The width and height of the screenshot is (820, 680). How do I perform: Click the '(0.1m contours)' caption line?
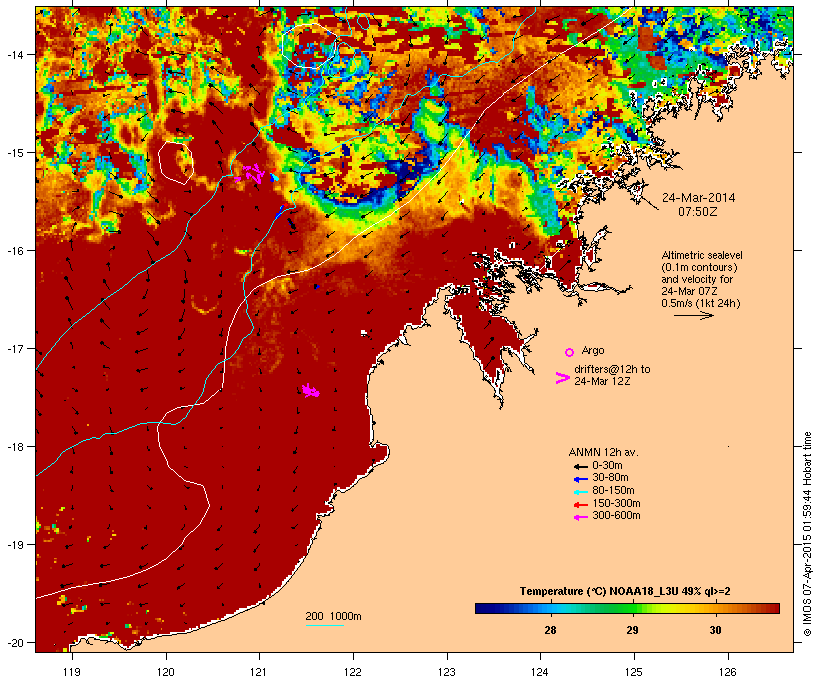699,267
